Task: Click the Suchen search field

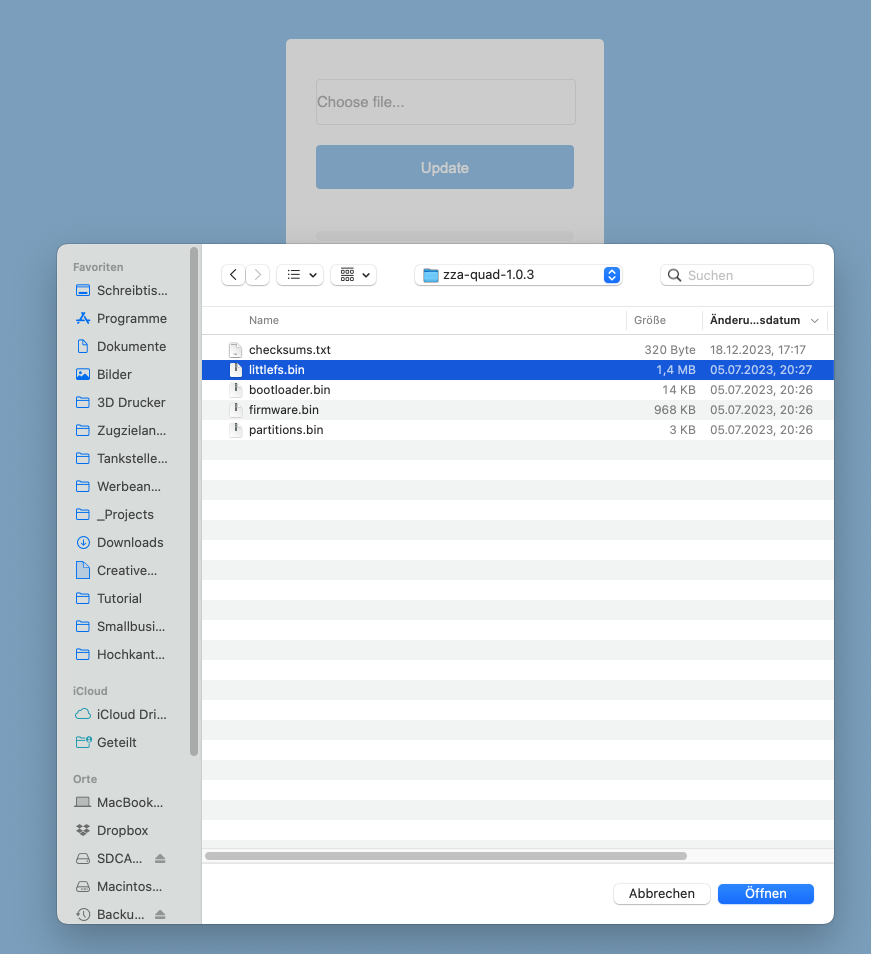Action: coord(745,275)
